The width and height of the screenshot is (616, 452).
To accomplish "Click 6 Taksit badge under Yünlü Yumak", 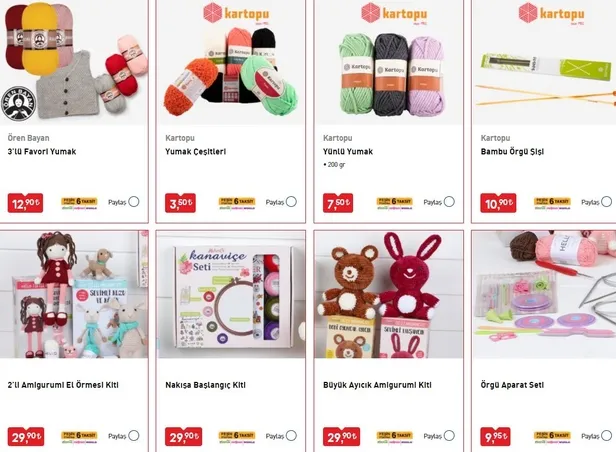I will (394, 203).
